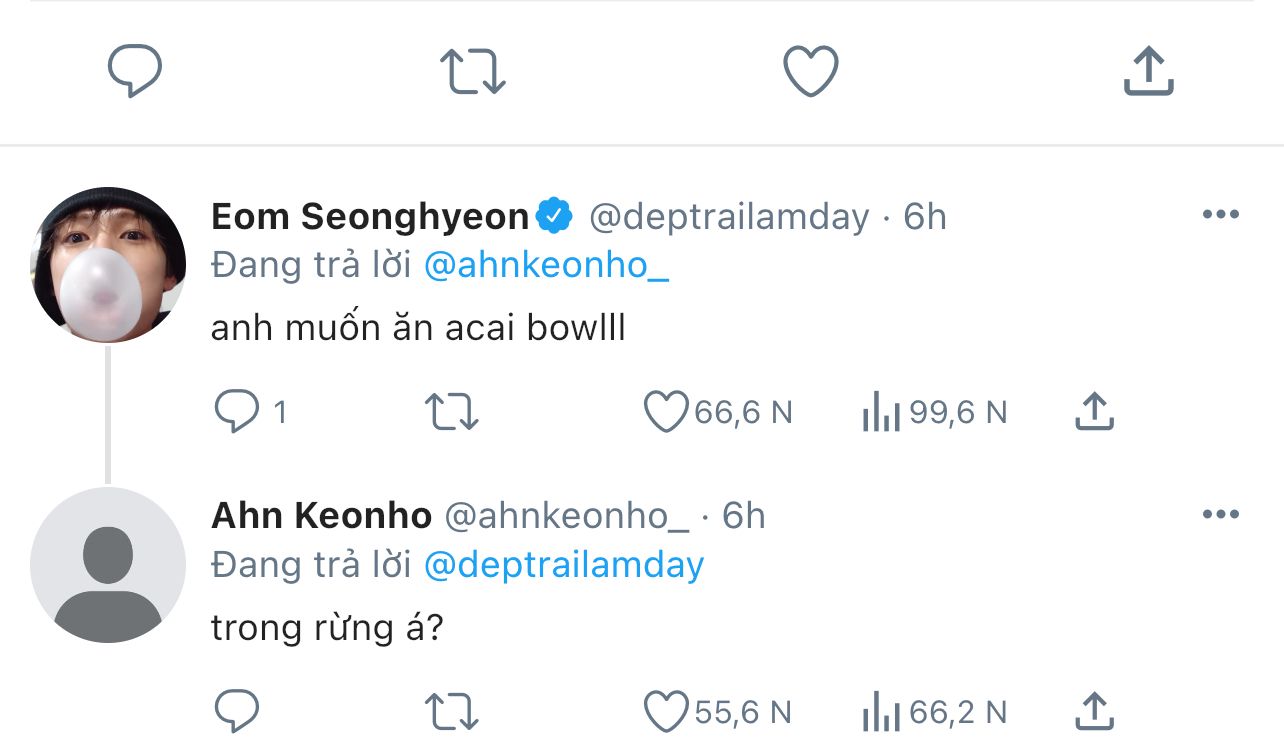Retweet the main tweet at top
1284x750 pixels.
[x=473, y=72]
